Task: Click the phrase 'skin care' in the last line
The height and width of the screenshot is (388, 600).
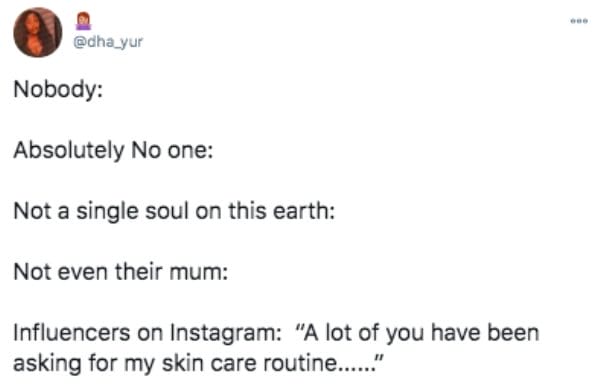Action: (x=209, y=363)
